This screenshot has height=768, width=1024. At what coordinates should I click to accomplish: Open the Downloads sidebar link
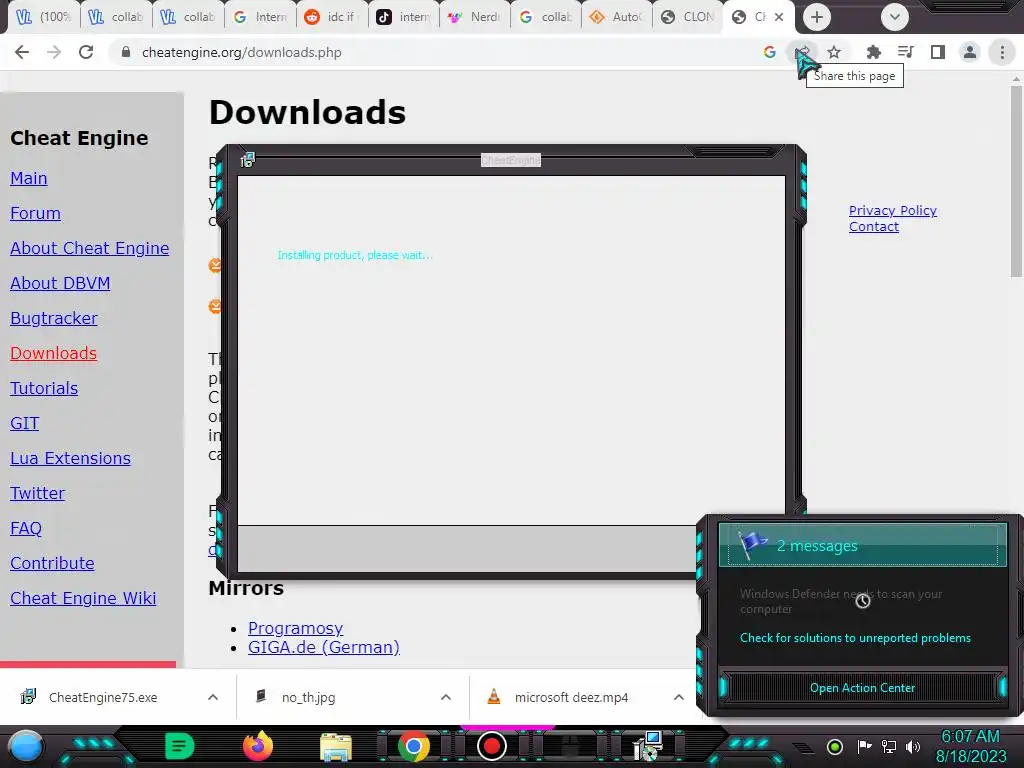[54, 353]
